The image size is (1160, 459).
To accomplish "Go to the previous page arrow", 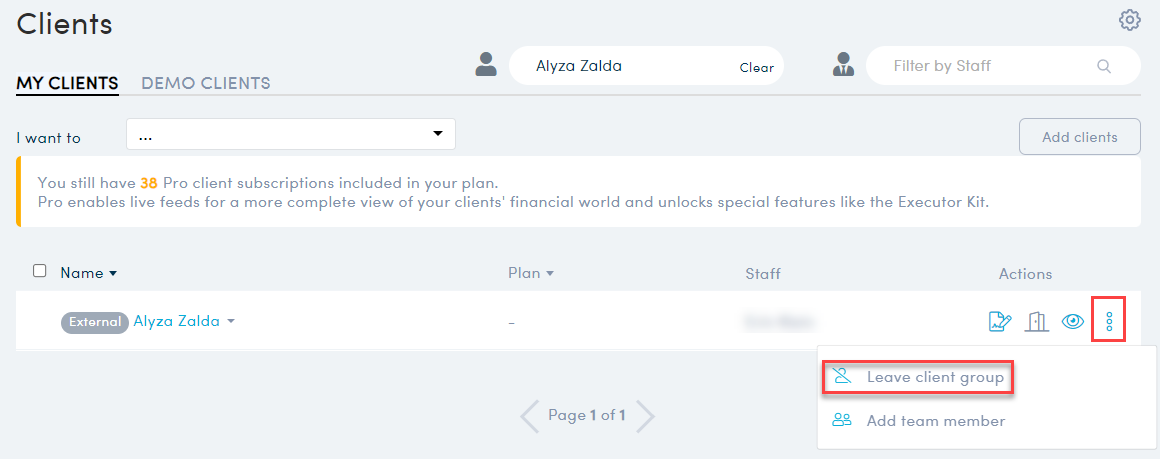I will tap(530, 416).
